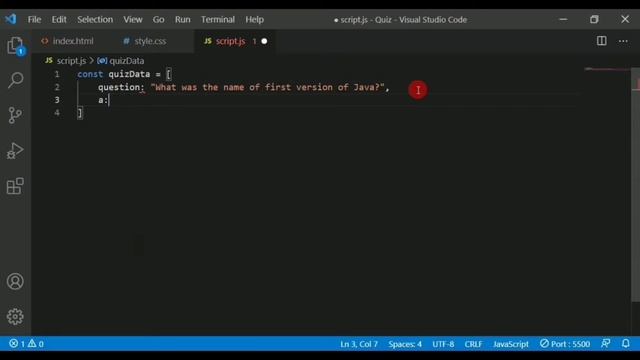Change language mode JavaScript

[x=511, y=344]
